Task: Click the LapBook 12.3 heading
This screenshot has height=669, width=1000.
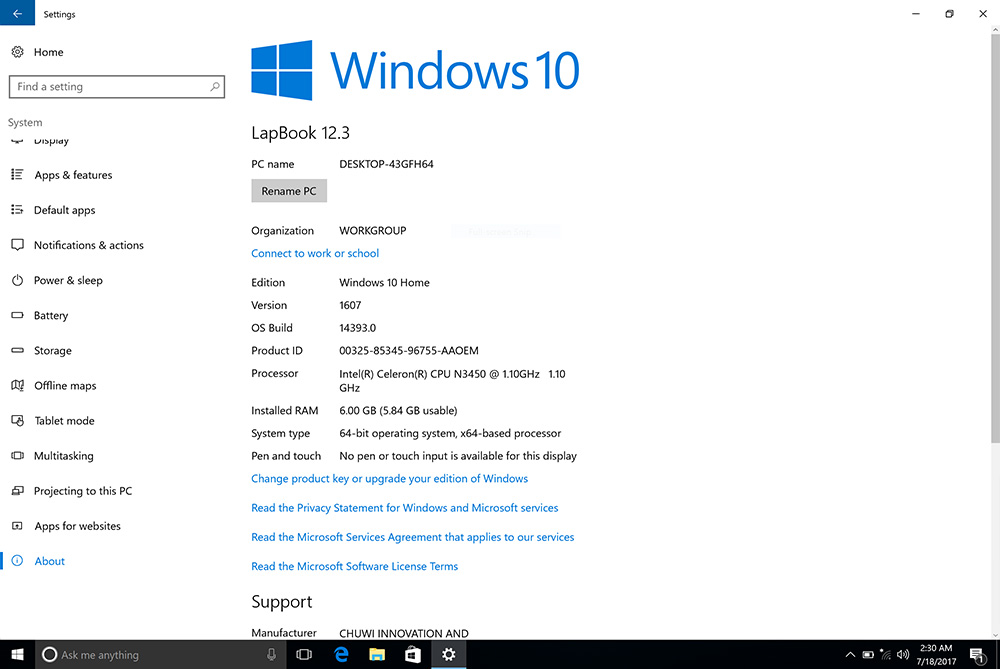Action: [x=300, y=133]
